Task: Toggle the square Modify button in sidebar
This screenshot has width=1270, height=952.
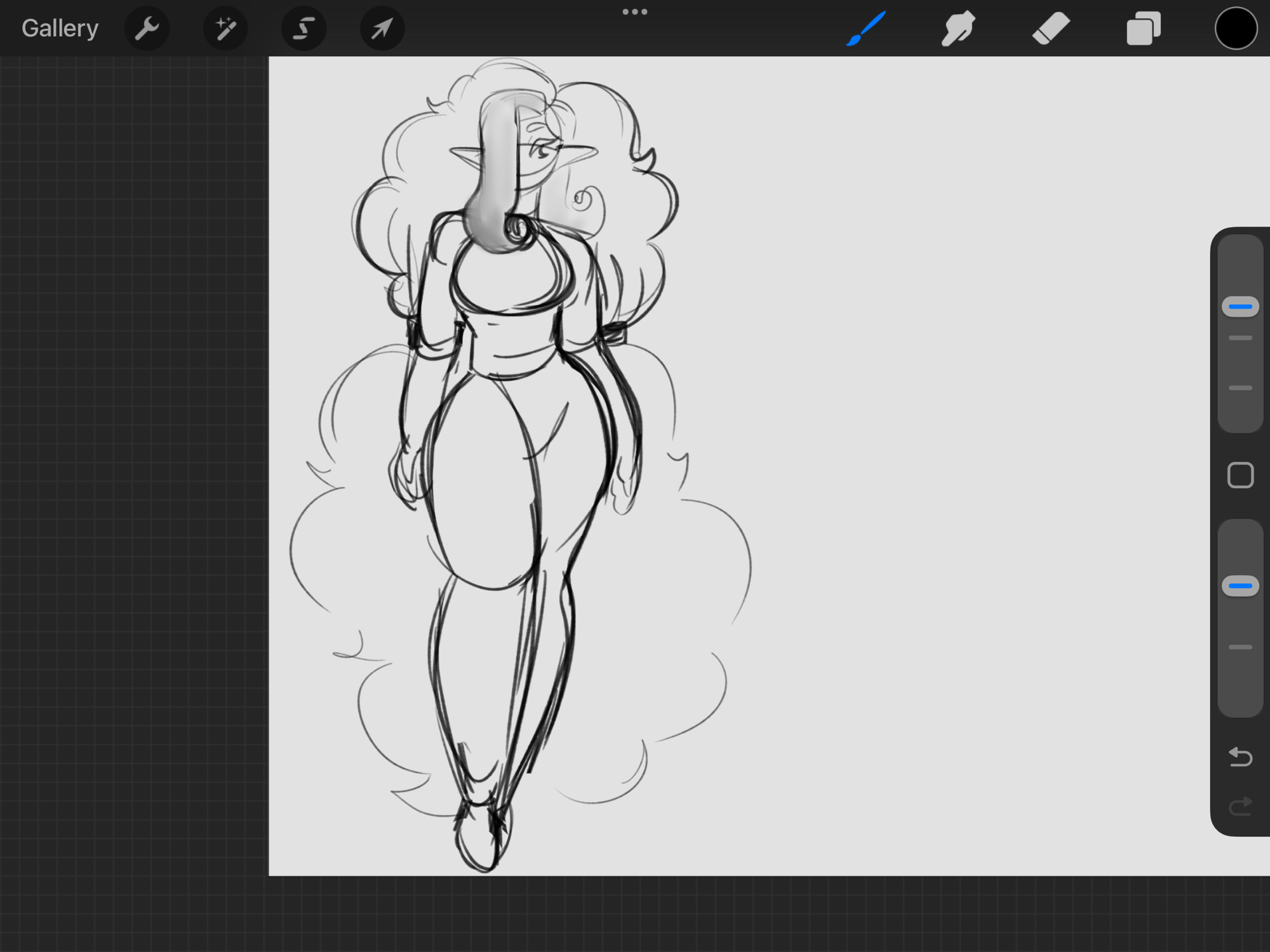Action: 1240,475
